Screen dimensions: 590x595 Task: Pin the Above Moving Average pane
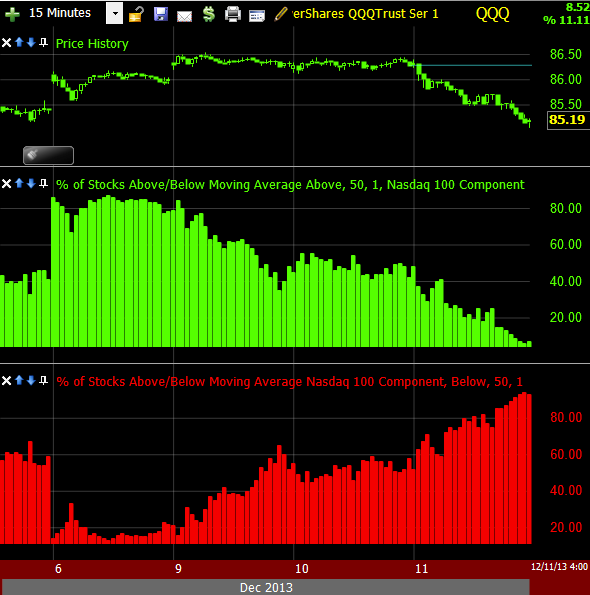point(44,184)
